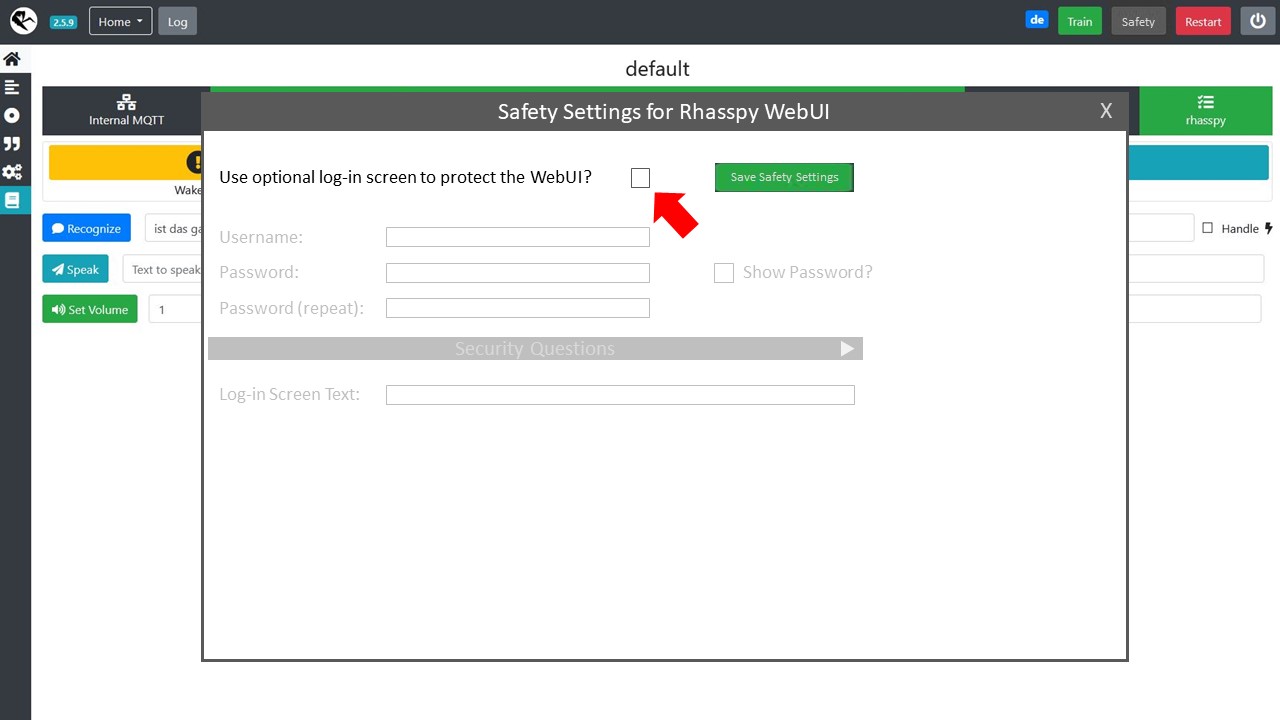Image resolution: width=1280 pixels, height=720 pixels.
Task: Click the Internal MQTT panel header
Action: click(x=127, y=110)
